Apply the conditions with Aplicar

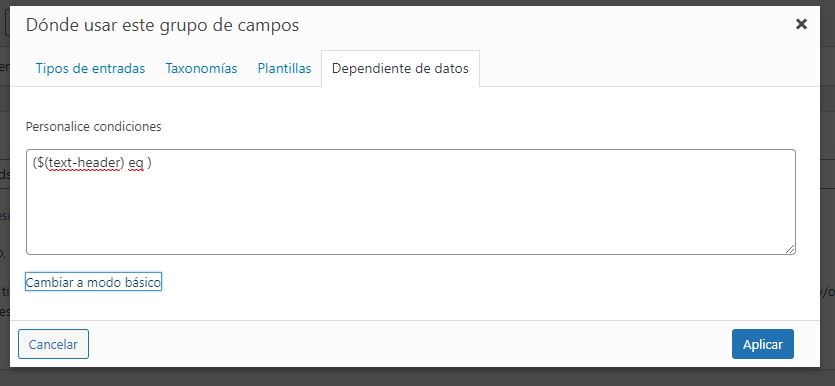[x=763, y=344]
